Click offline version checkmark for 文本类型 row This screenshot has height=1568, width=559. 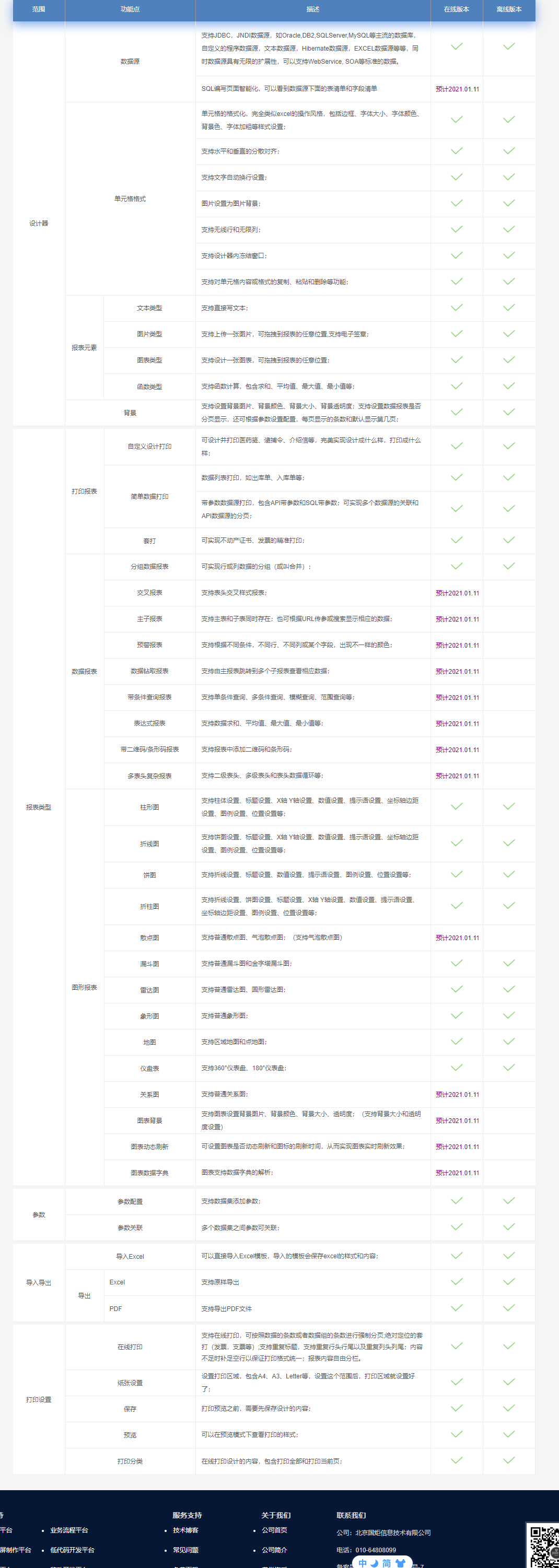click(x=509, y=308)
